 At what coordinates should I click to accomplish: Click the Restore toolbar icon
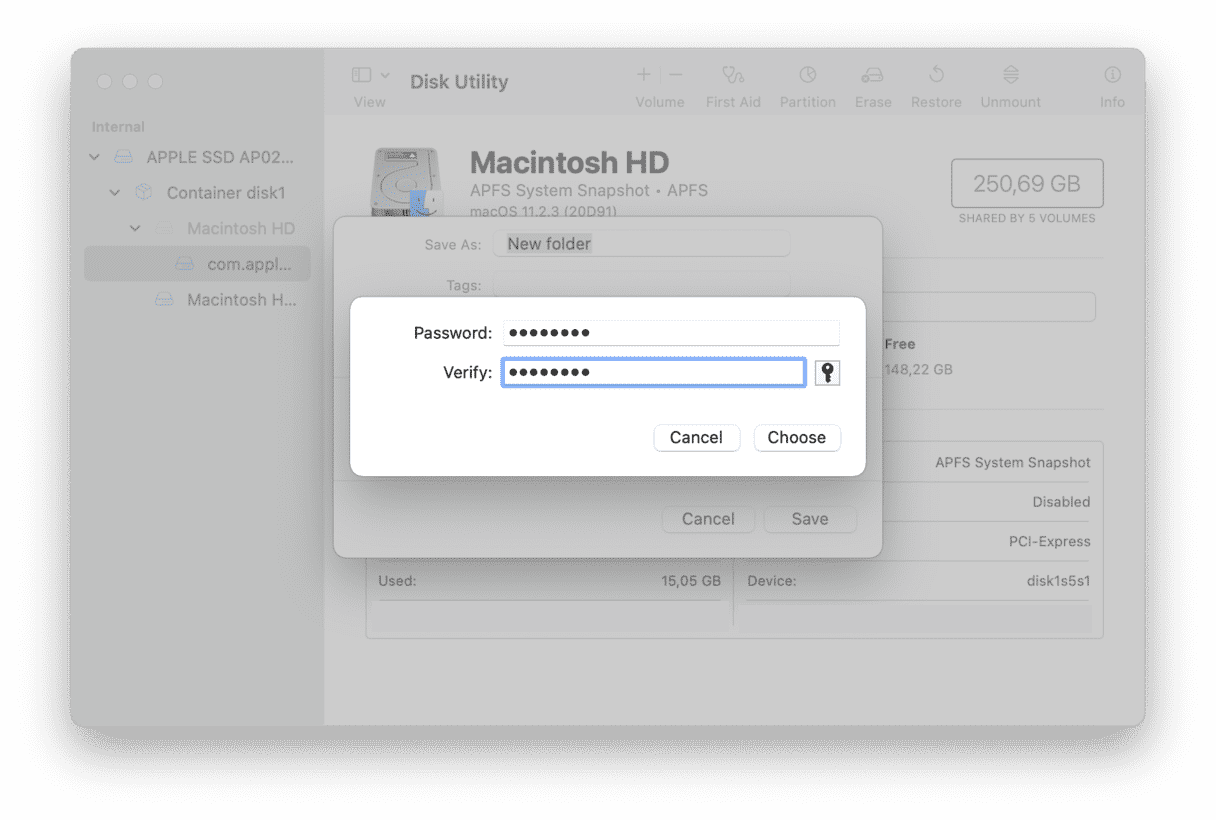[x=936, y=75]
